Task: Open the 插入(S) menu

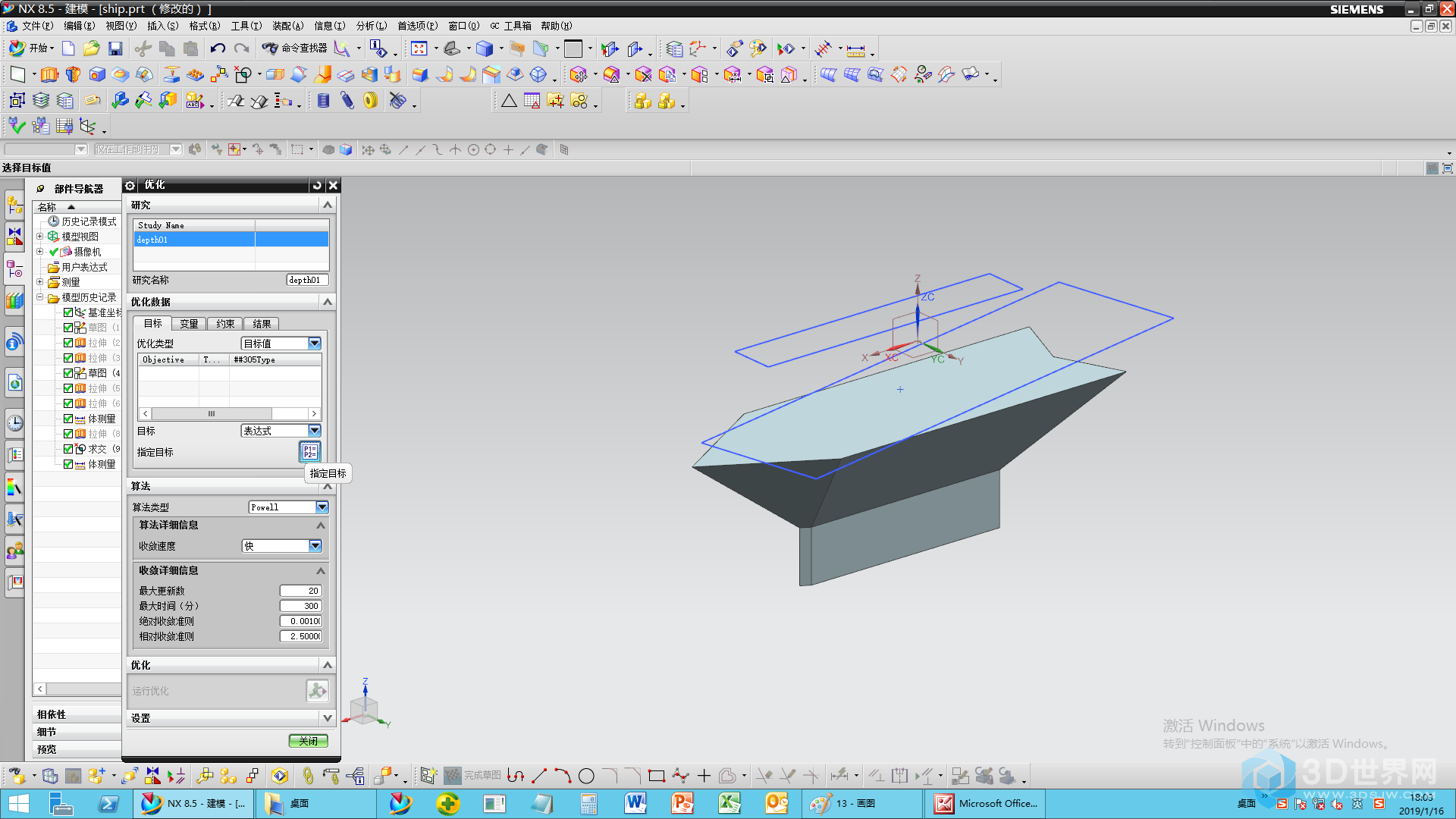Action: tap(162, 26)
